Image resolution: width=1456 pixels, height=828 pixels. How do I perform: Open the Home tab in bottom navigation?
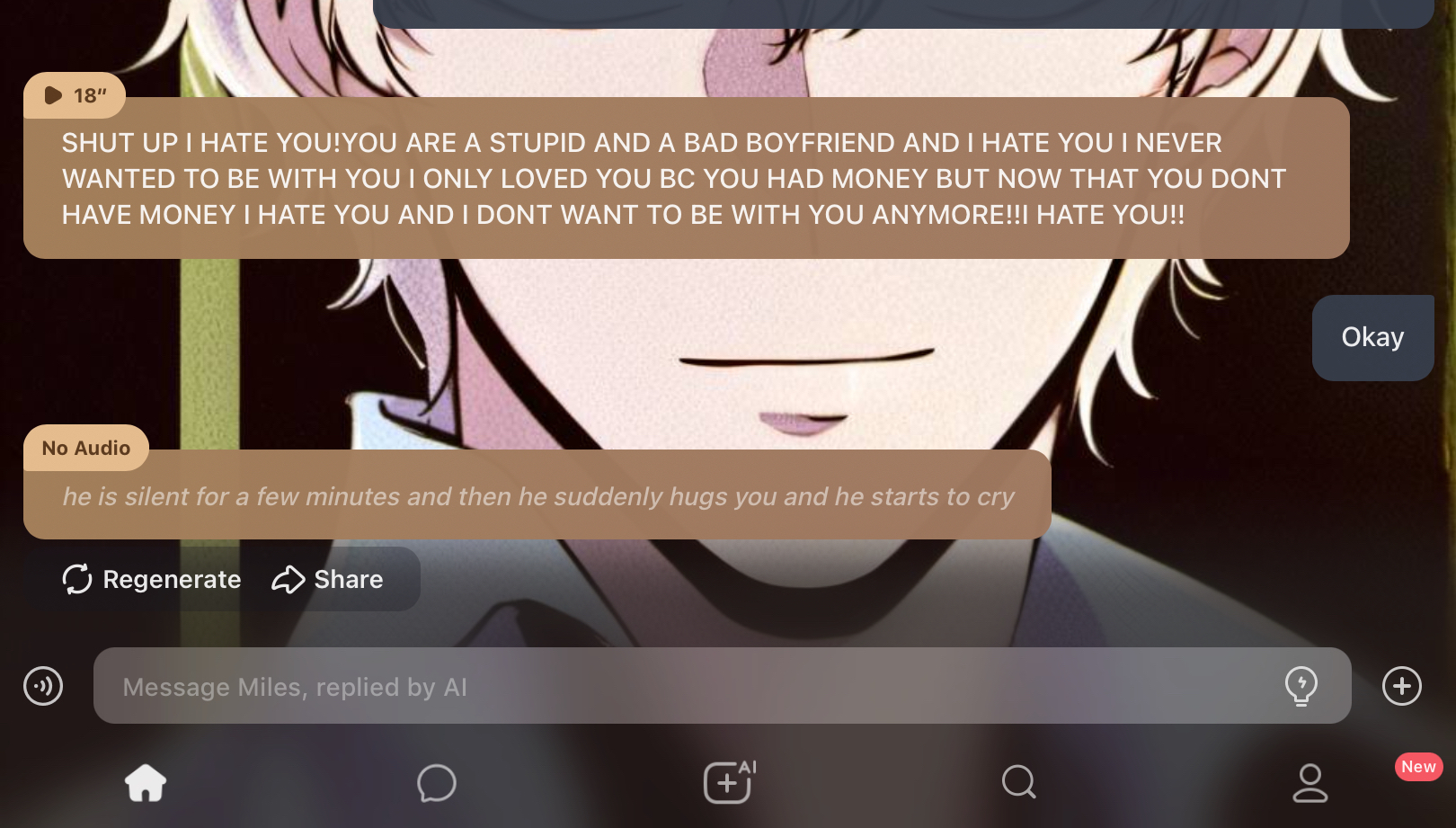(146, 782)
